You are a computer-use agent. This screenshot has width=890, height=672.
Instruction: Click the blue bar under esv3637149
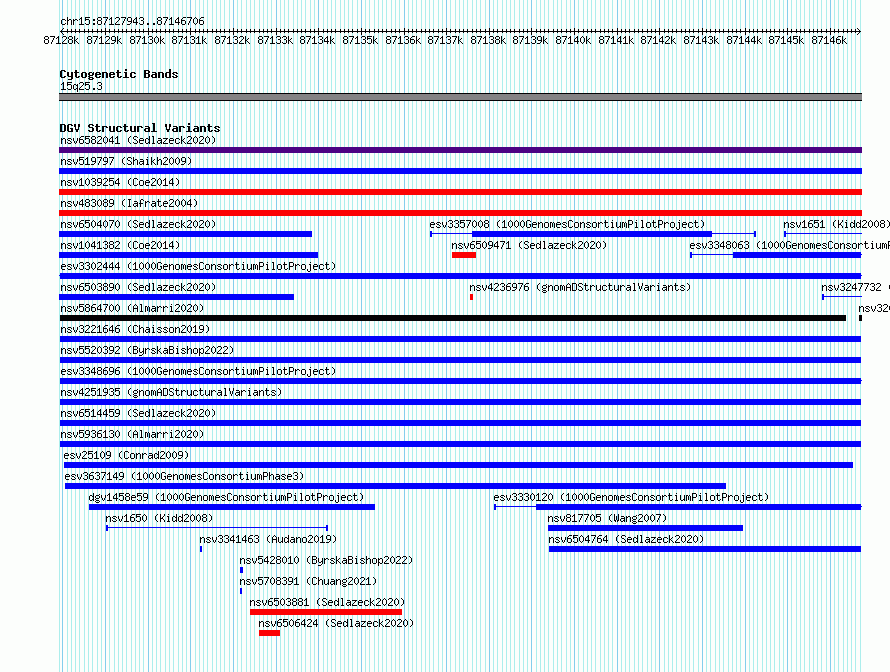pos(396,486)
